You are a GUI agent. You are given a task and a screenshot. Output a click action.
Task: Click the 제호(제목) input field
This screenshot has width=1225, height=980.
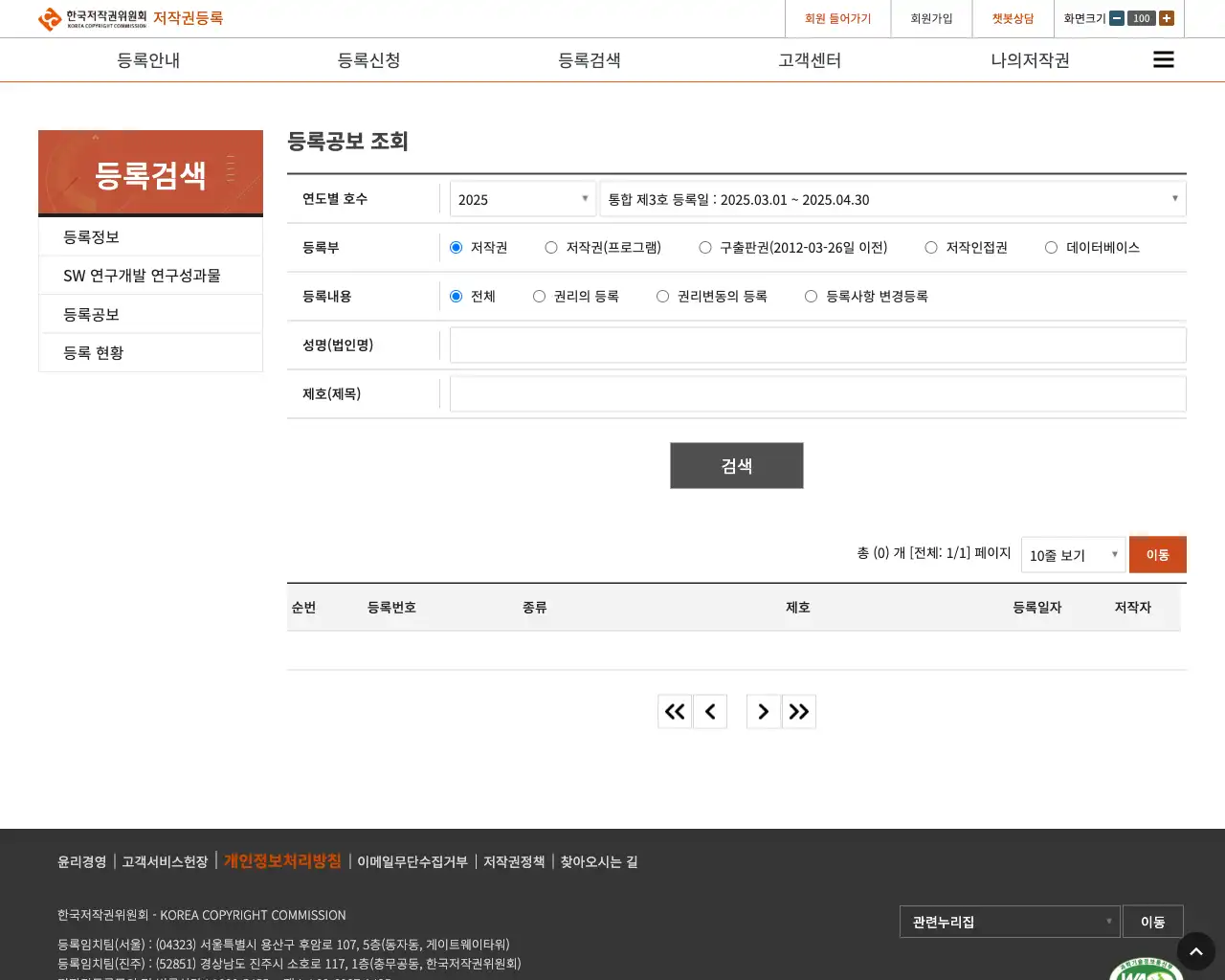(x=818, y=393)
